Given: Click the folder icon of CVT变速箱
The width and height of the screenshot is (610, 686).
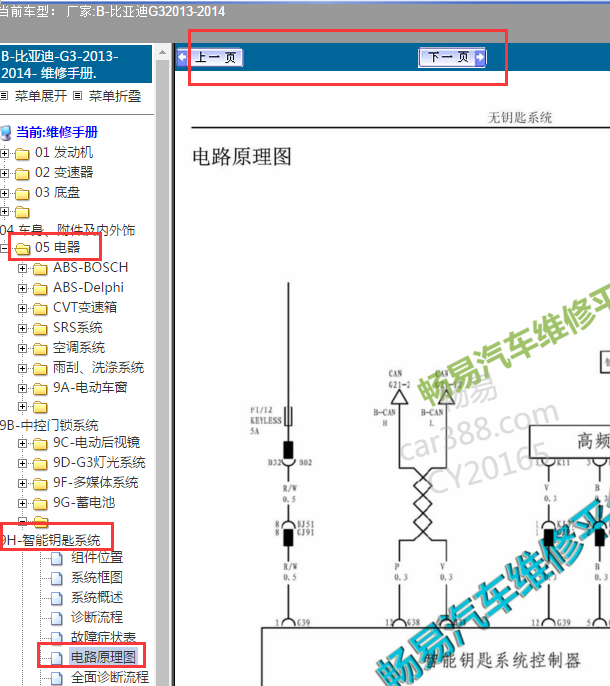Looking at the screenshot, I should click(40, 309).
